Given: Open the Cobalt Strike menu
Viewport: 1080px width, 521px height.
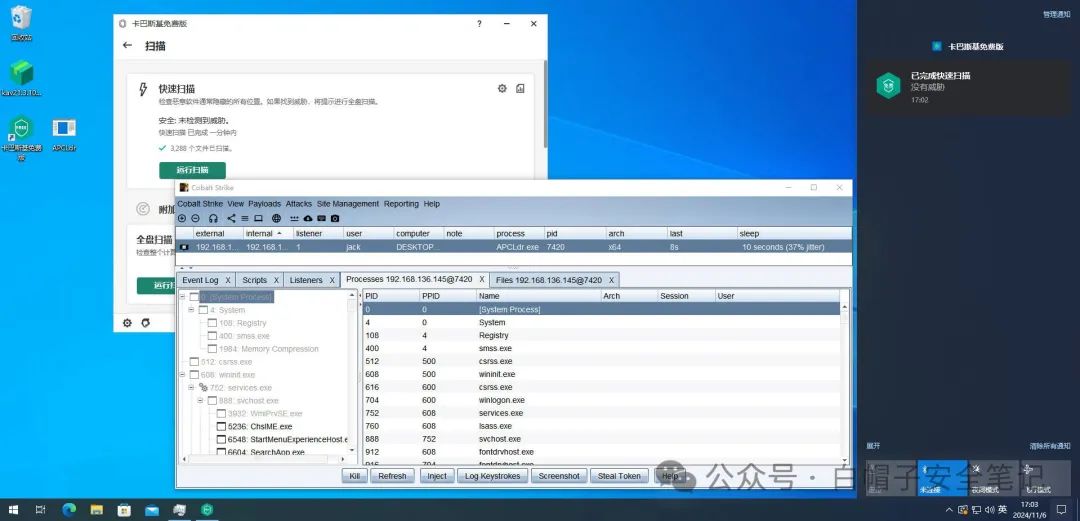Looking at the screenshot, I should tap(200, 204).
